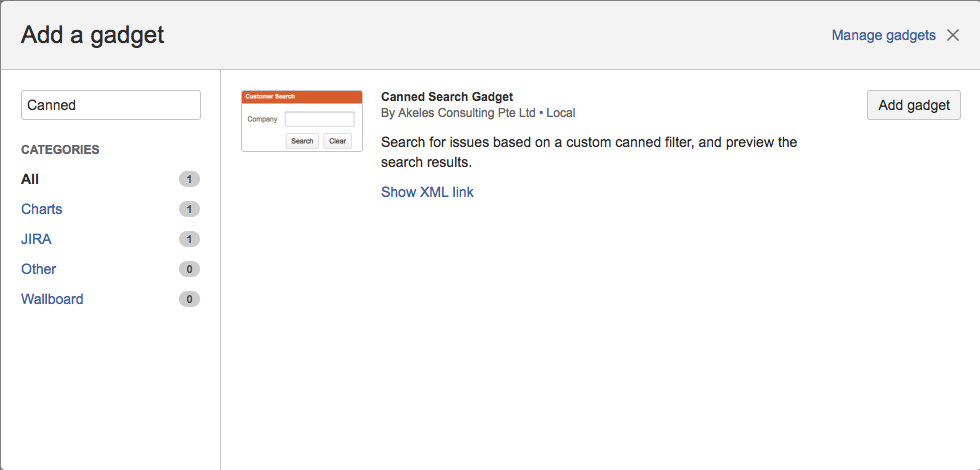Switch to the Other category
980x470 pixels.
[38, 269]
